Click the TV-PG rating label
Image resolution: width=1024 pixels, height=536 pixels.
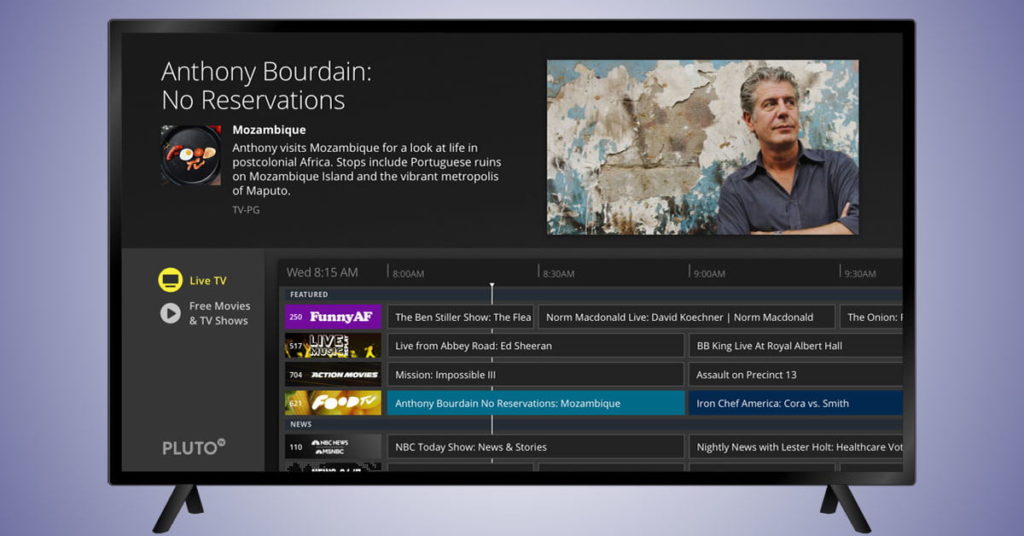click(x=246, y=210)
